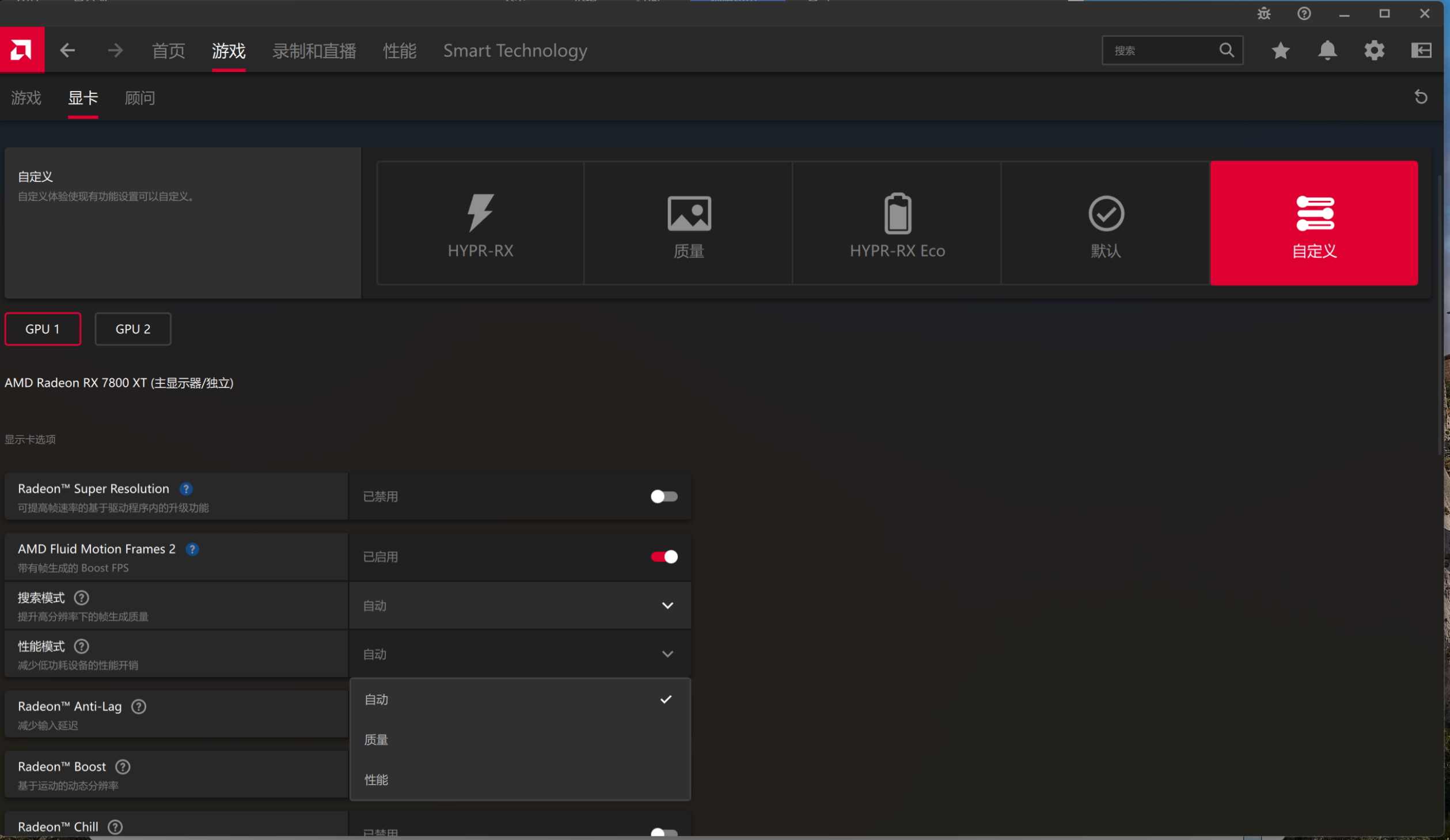Select the 自定义 profile tile
The height and width of the screenshot is (840, 1450).
tap(1314, 223)
